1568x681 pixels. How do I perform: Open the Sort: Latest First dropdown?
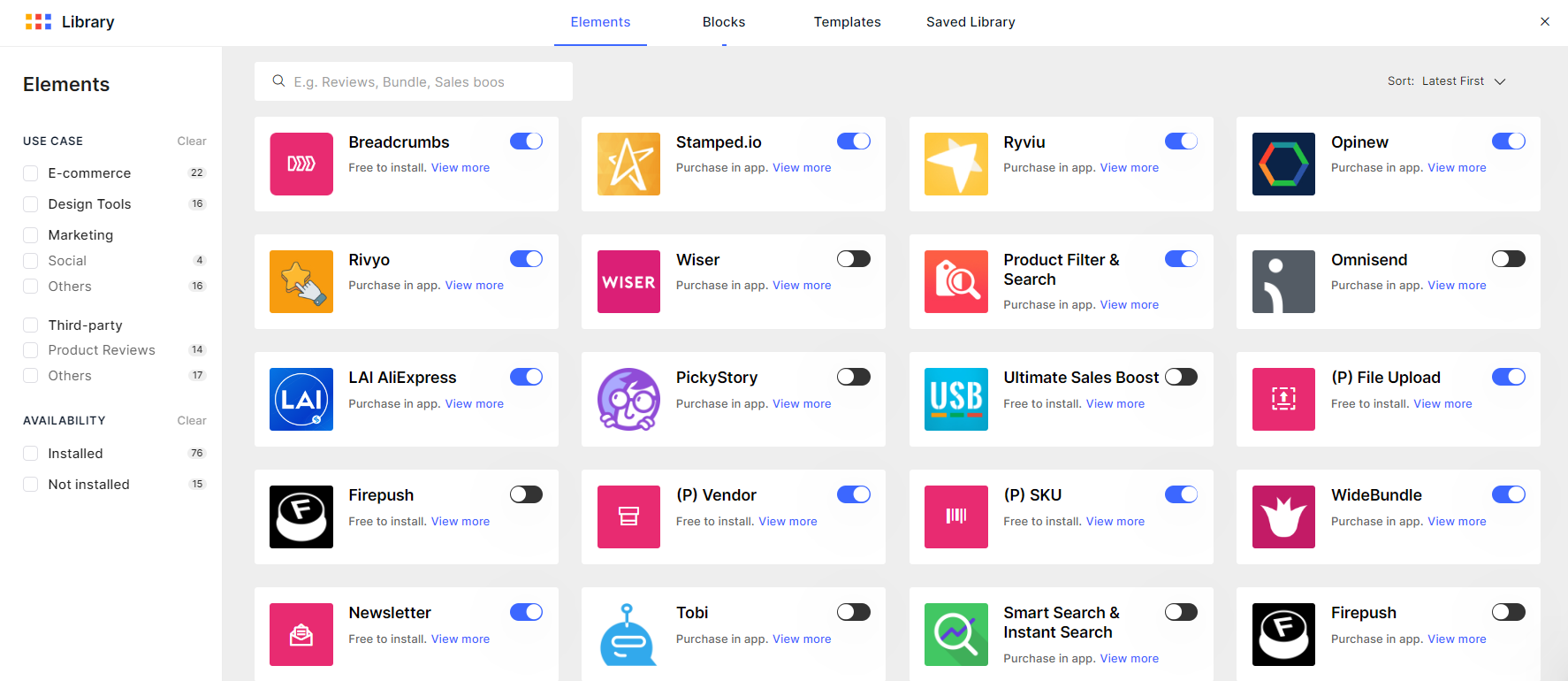pos(1446,81)
